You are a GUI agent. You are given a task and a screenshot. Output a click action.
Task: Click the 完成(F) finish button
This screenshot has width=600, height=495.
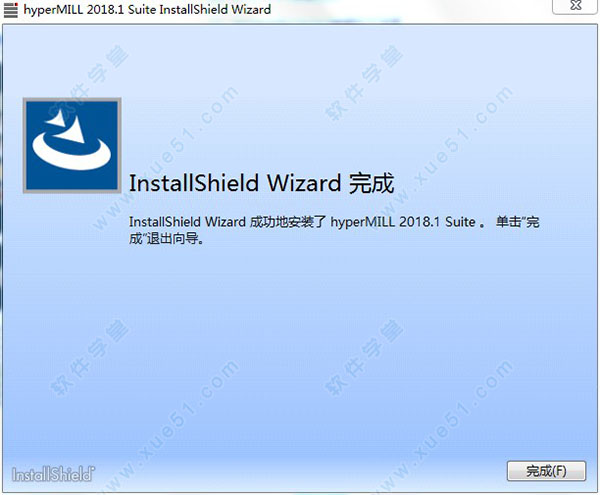546,471
